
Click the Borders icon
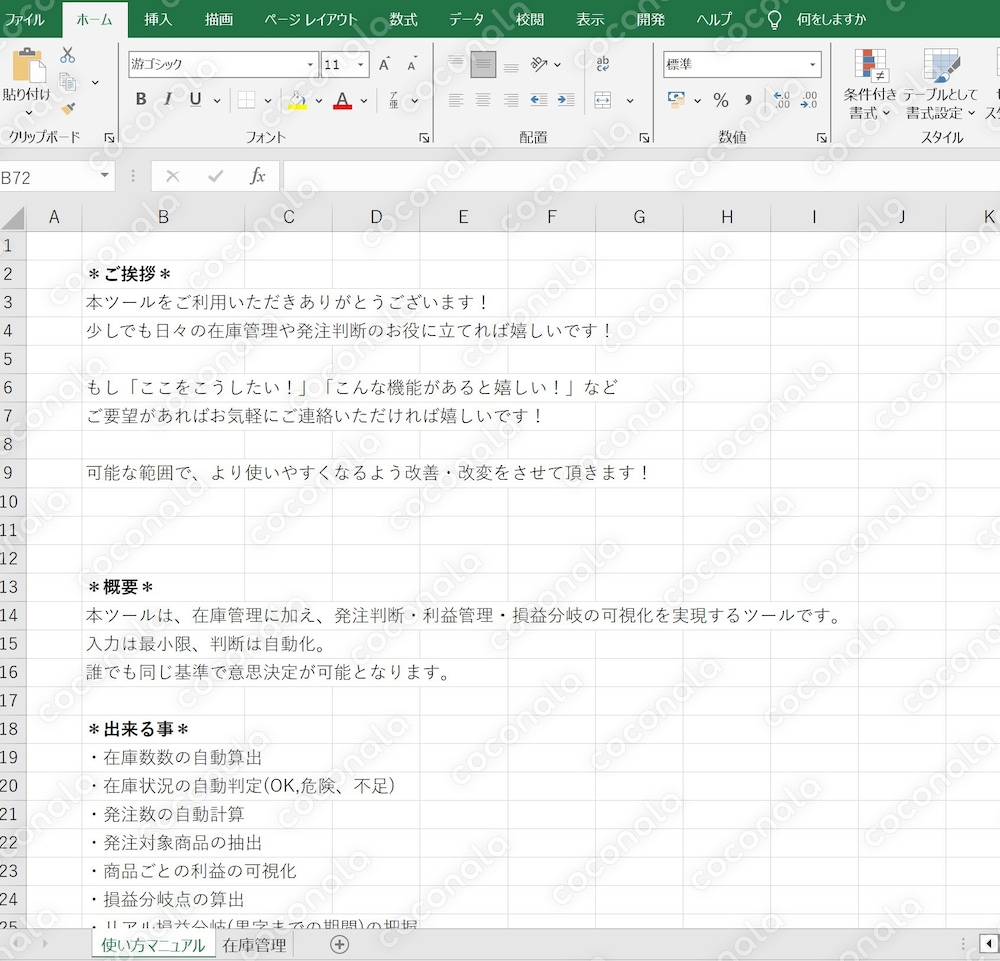point(246,99)
